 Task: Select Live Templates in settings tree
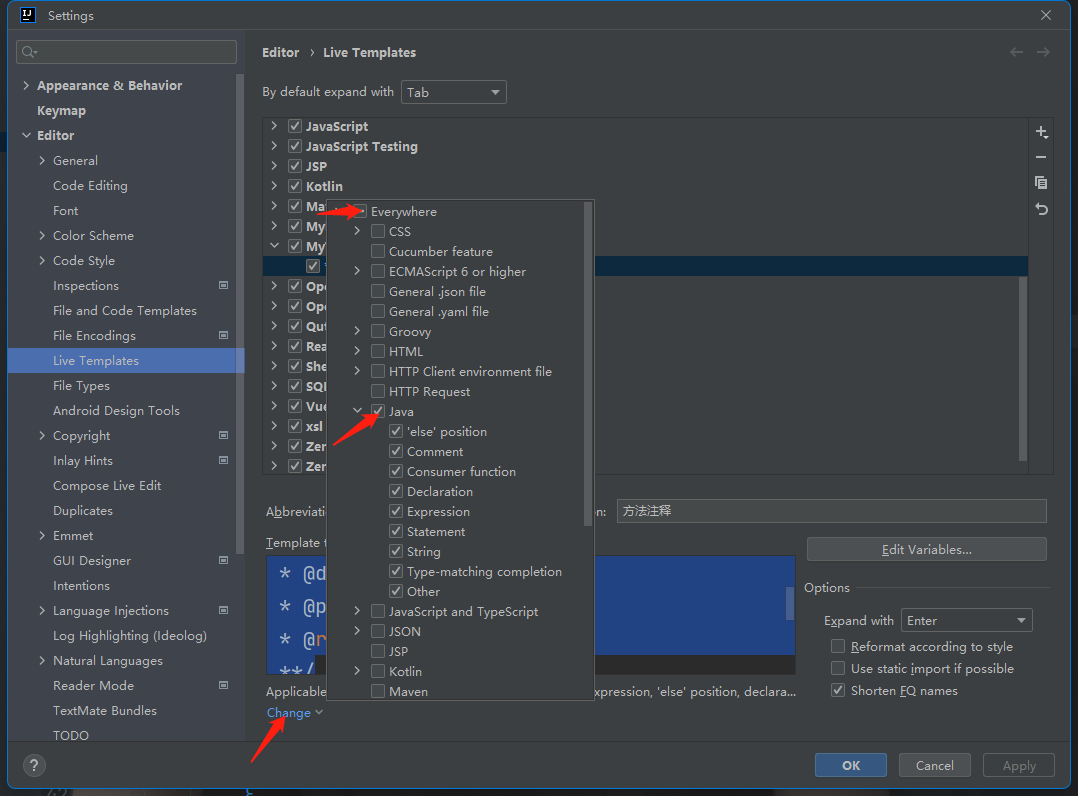tap(96, 361)
